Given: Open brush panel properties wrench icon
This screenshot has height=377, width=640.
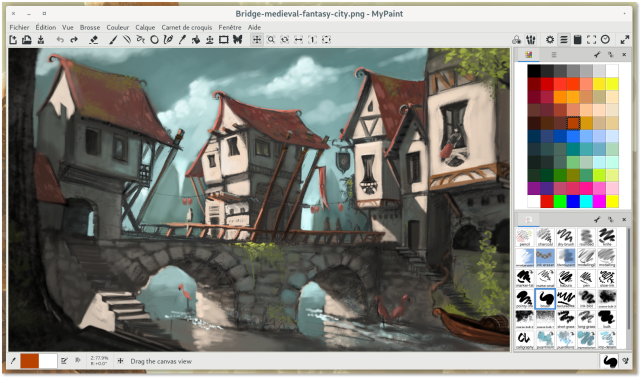Looking at the screenshot, I should click(597, 220).
